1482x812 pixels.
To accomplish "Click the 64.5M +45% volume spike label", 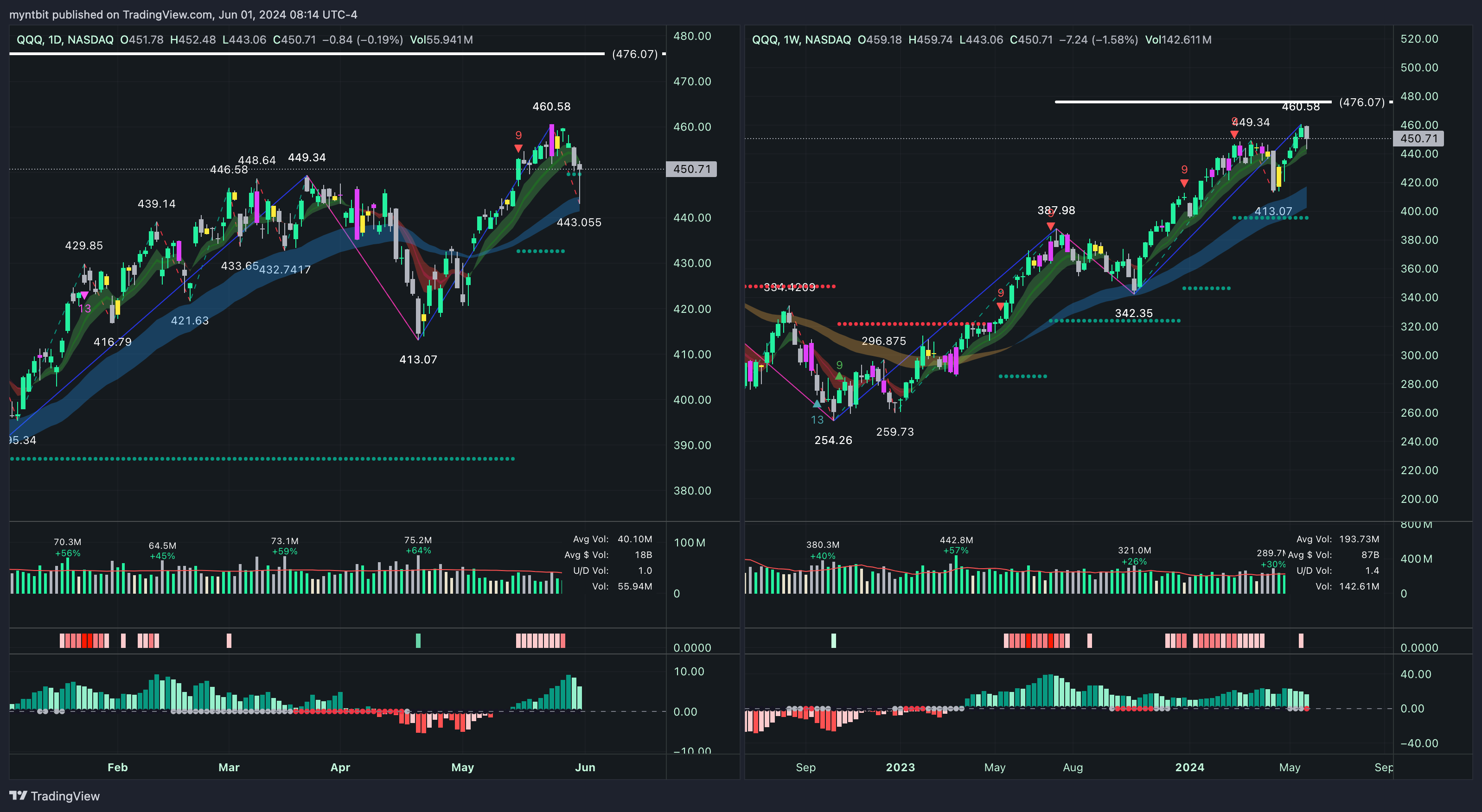I will click(162, 551).
